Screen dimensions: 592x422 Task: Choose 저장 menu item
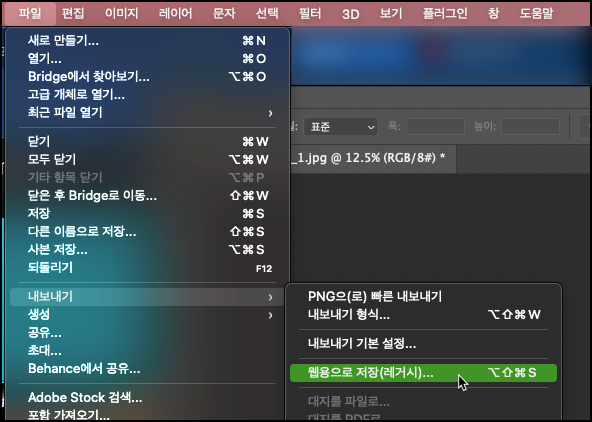(147, 213)
